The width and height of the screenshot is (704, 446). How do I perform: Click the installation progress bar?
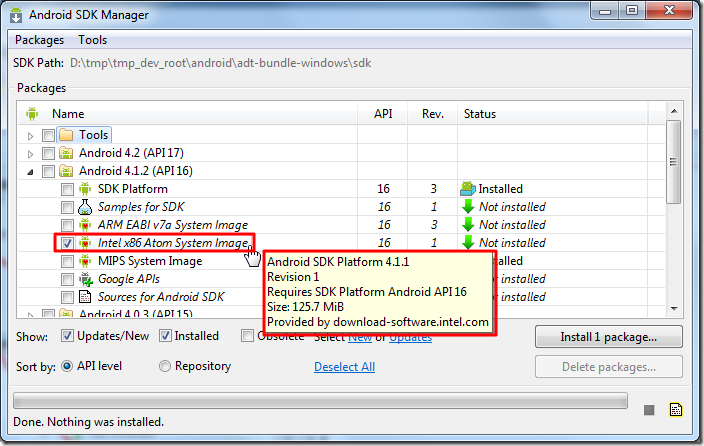click(x=320, y=401)
